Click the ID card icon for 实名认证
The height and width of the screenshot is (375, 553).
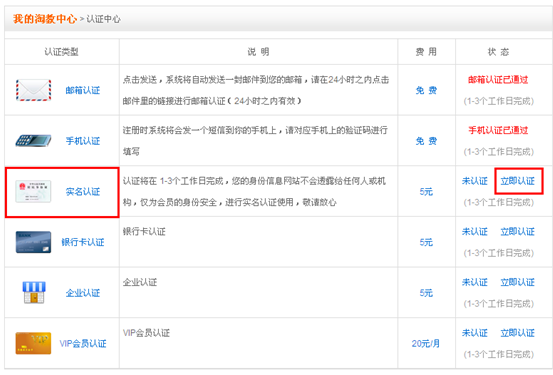[34, 191]
